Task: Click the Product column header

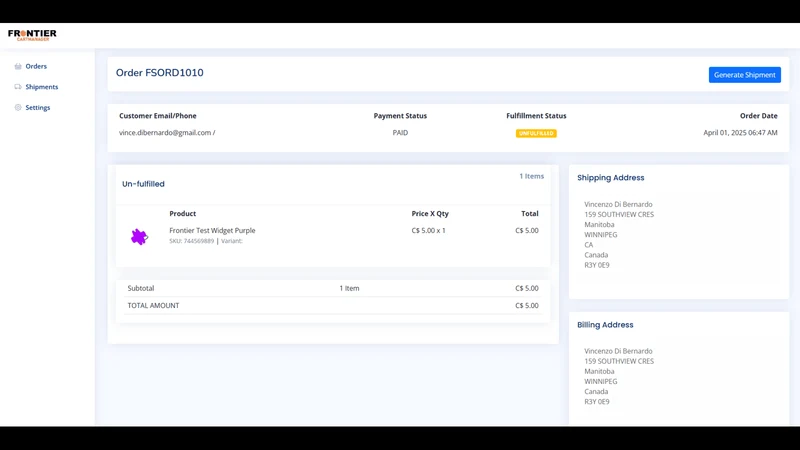Action: (x=183, y=214)
